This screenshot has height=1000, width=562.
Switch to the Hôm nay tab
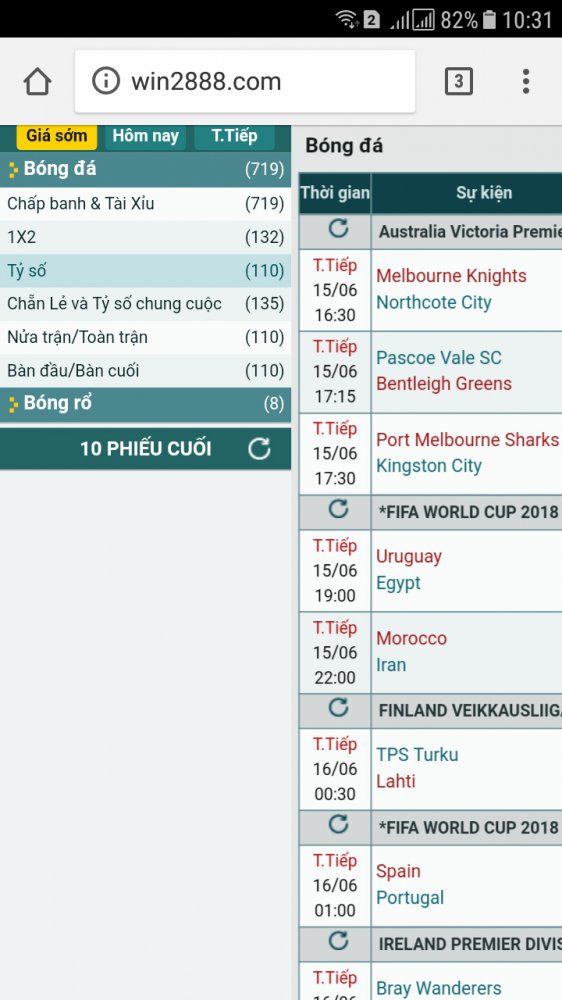[x=145, y=136]
